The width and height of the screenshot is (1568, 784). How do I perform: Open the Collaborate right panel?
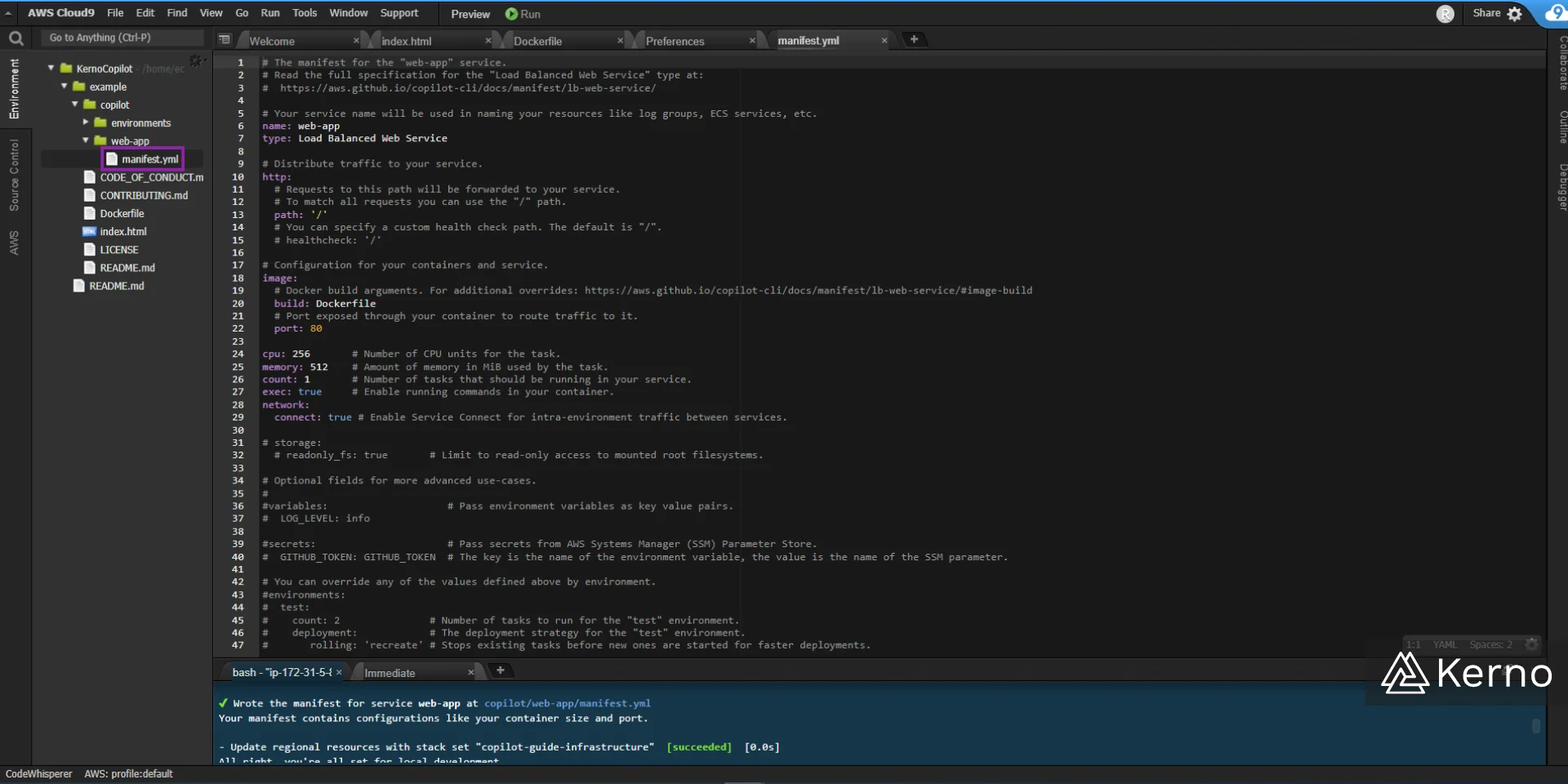(x=1562, y=64)
